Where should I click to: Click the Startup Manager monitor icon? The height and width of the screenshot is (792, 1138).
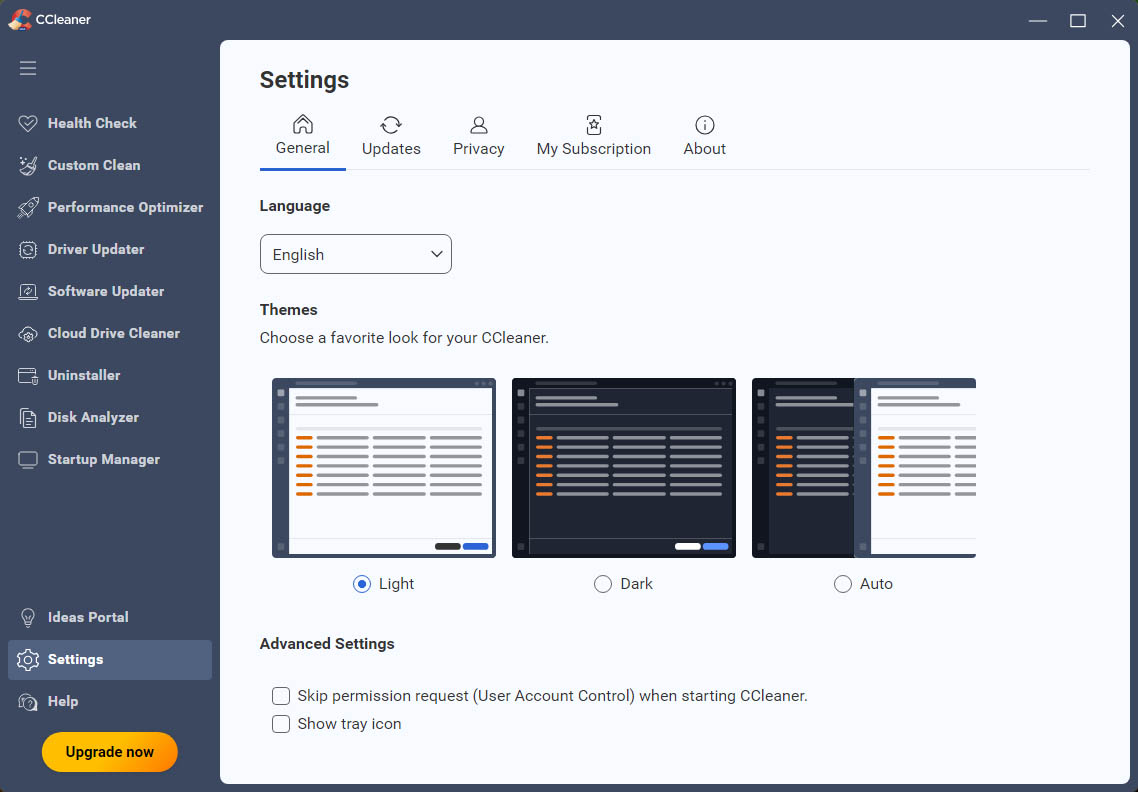tap(28, 460)
